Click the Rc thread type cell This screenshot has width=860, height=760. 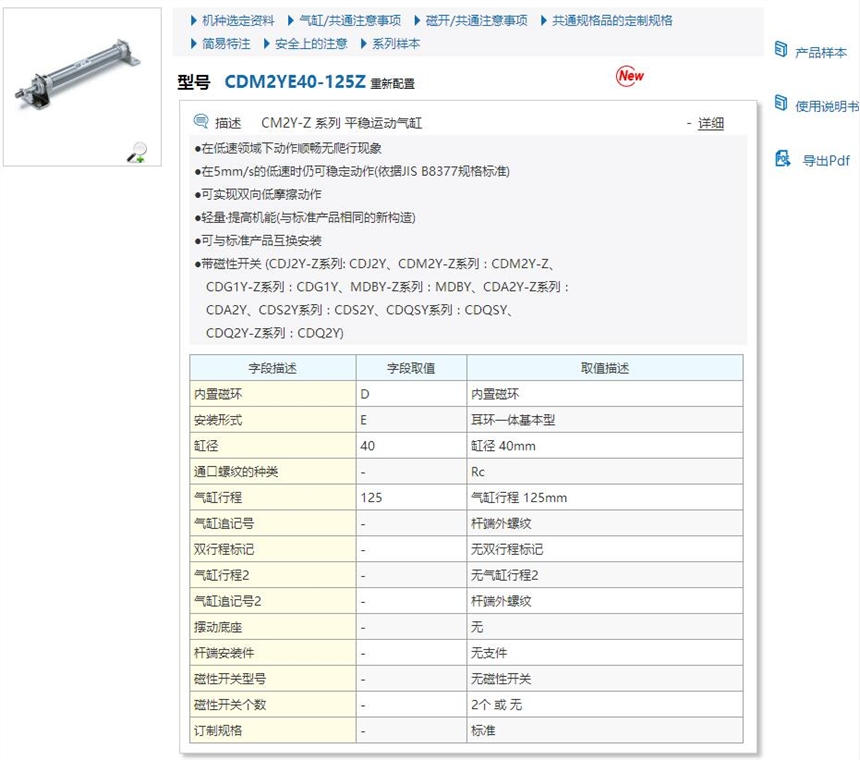pos(605,472)
